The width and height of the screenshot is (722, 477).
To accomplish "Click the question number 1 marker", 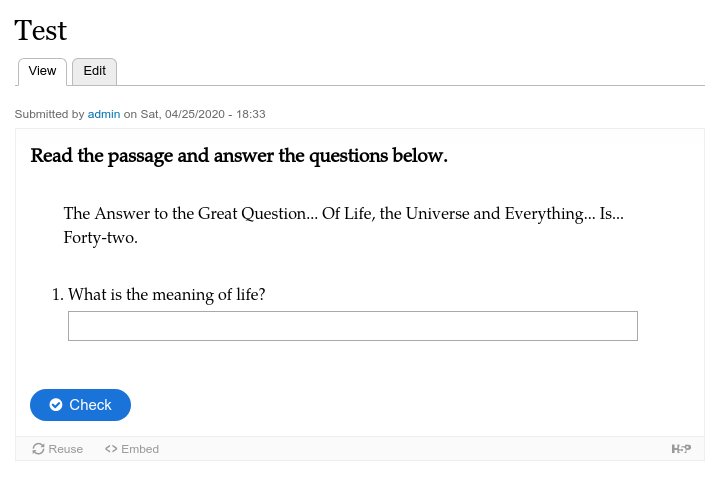I will (57, 295).
